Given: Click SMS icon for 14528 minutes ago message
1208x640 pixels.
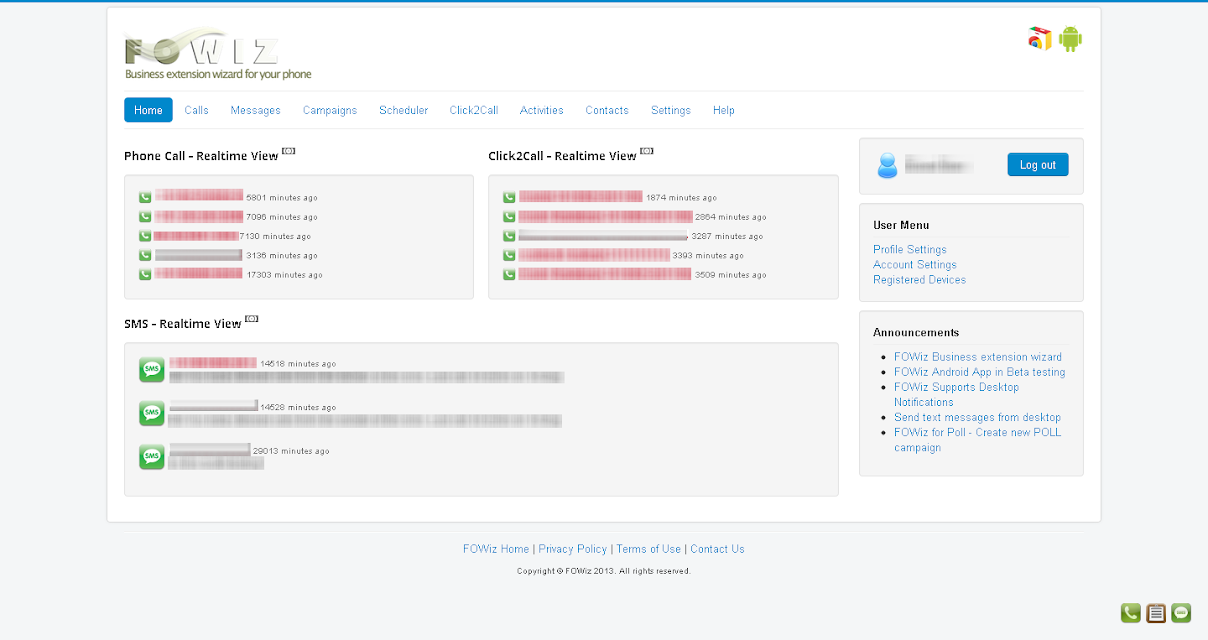Looking at the screenshot, I should point(152,413).
